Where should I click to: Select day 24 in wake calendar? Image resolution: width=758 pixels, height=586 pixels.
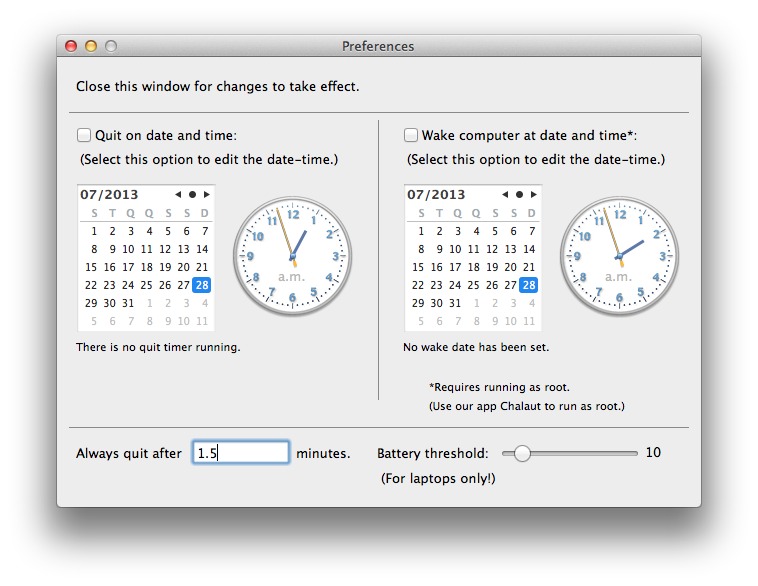pyautogui.click(x=454, y=285)
